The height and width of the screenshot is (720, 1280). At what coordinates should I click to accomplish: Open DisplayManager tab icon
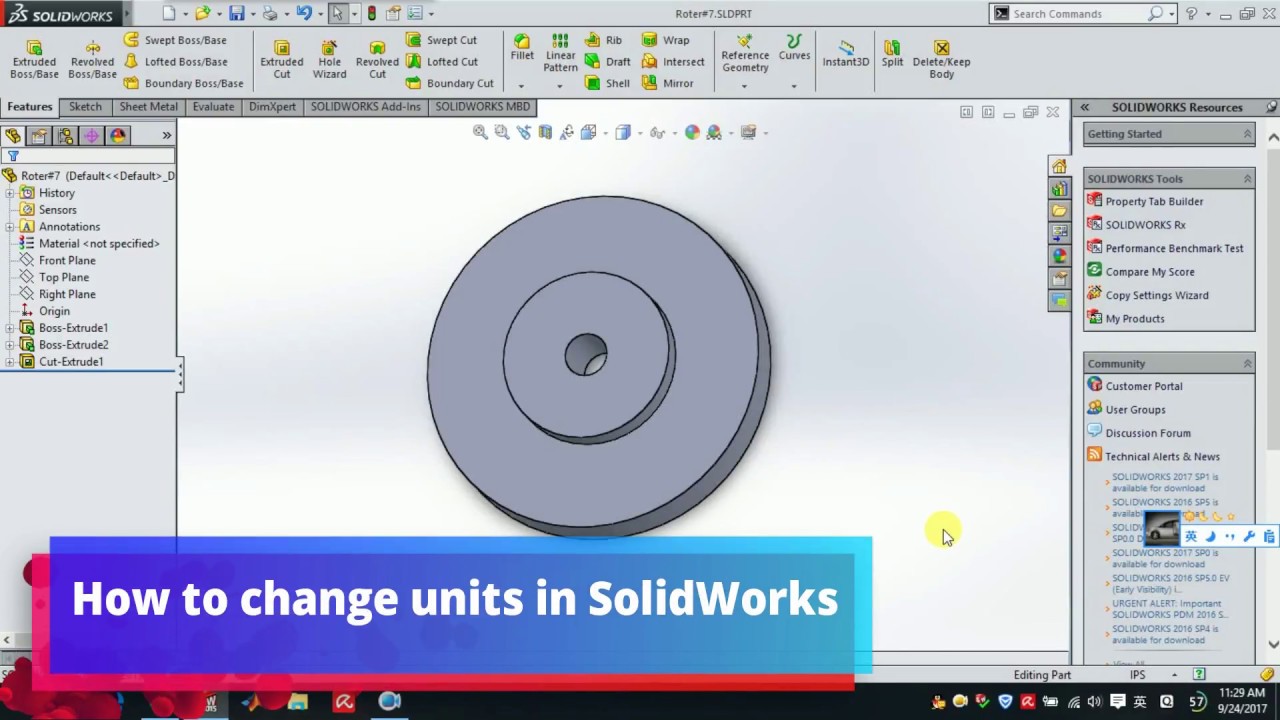117,136
